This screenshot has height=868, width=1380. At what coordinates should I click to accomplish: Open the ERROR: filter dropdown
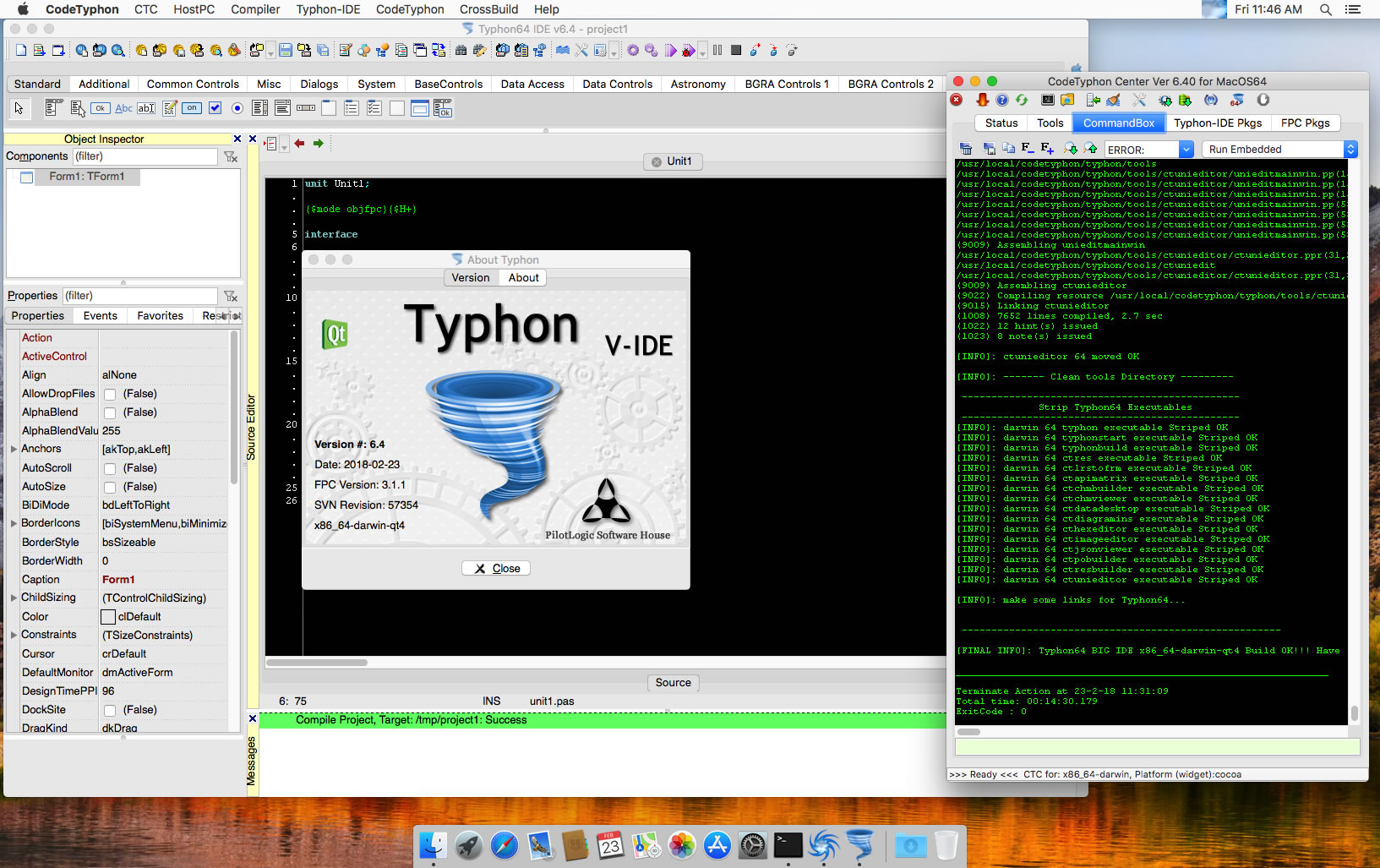(x=1186, y=150)
